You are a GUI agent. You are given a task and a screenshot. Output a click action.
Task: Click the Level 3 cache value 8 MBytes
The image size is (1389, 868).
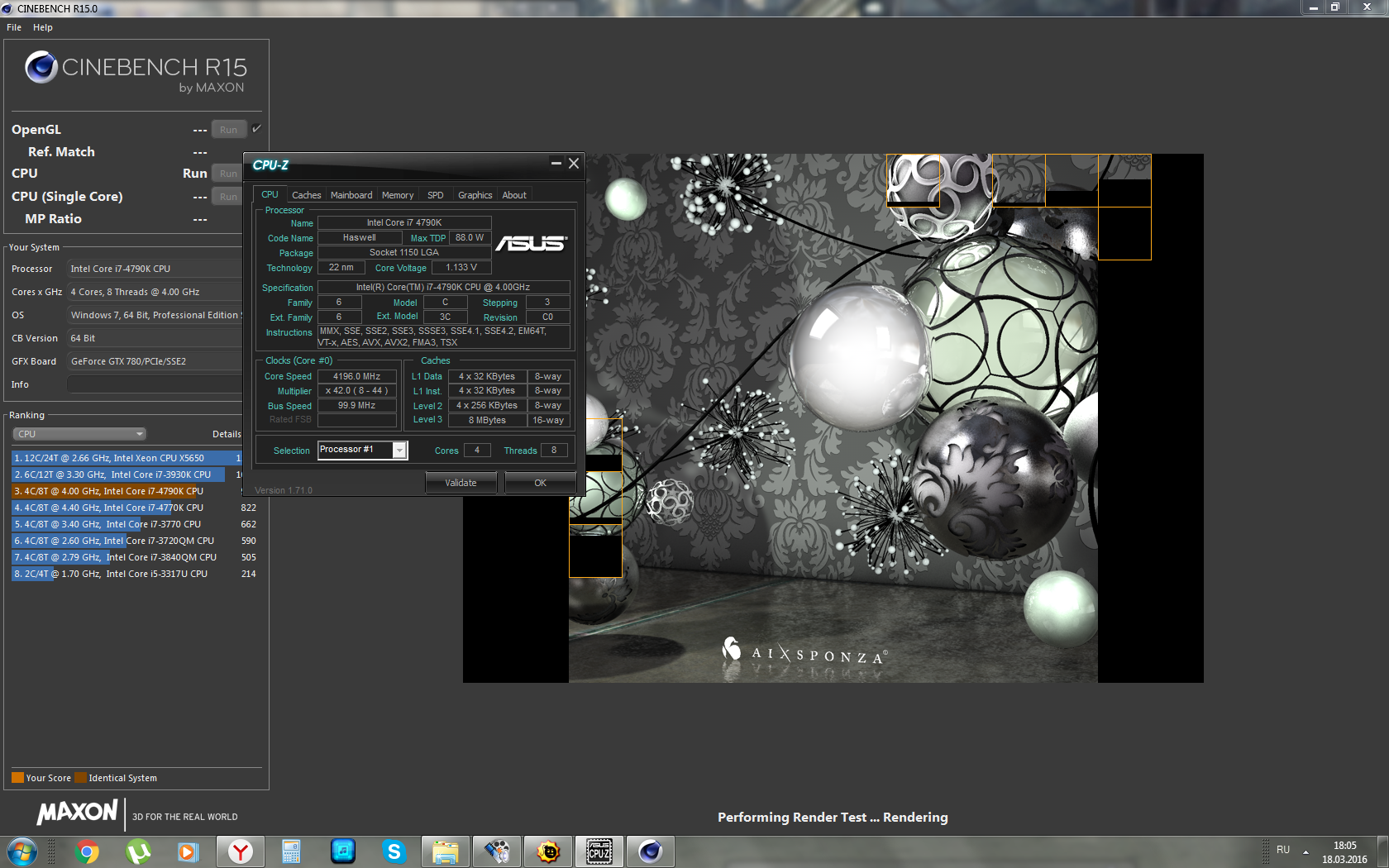pyautogui.click(x=487, y=420)
